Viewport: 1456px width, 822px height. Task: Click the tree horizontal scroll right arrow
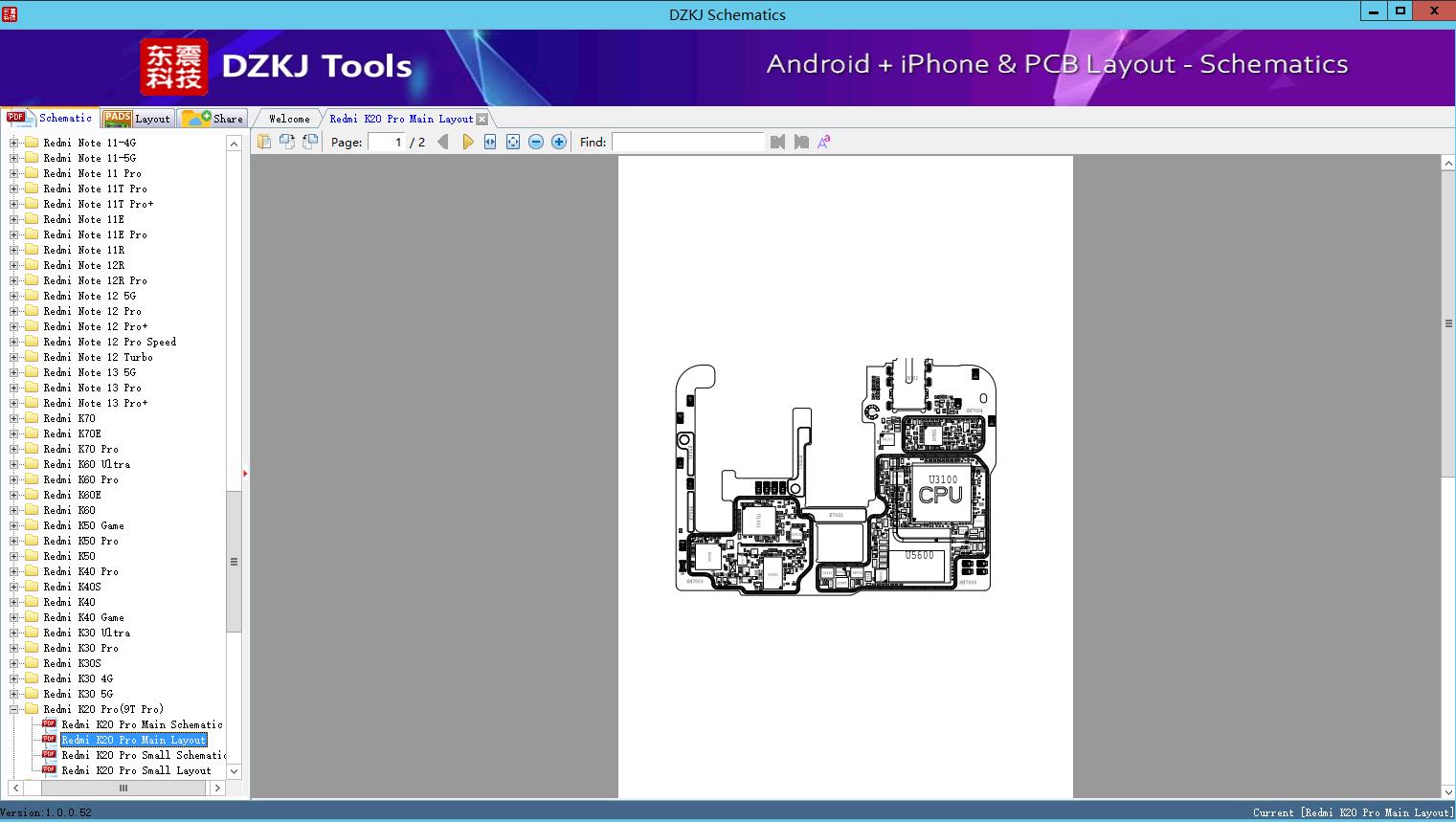point(217,788)
